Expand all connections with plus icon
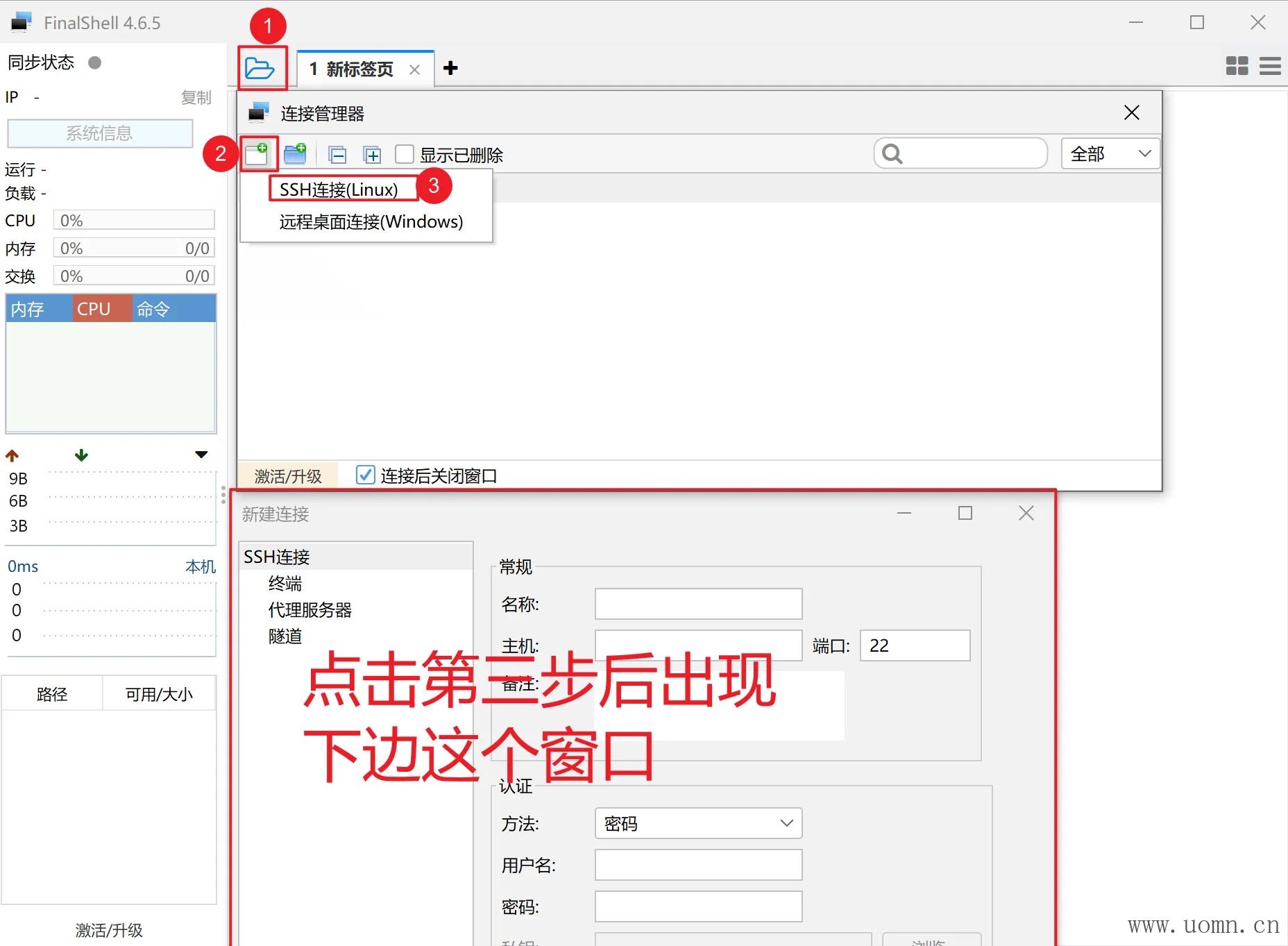Viewport: 1288px width, 946px height. 373,155
